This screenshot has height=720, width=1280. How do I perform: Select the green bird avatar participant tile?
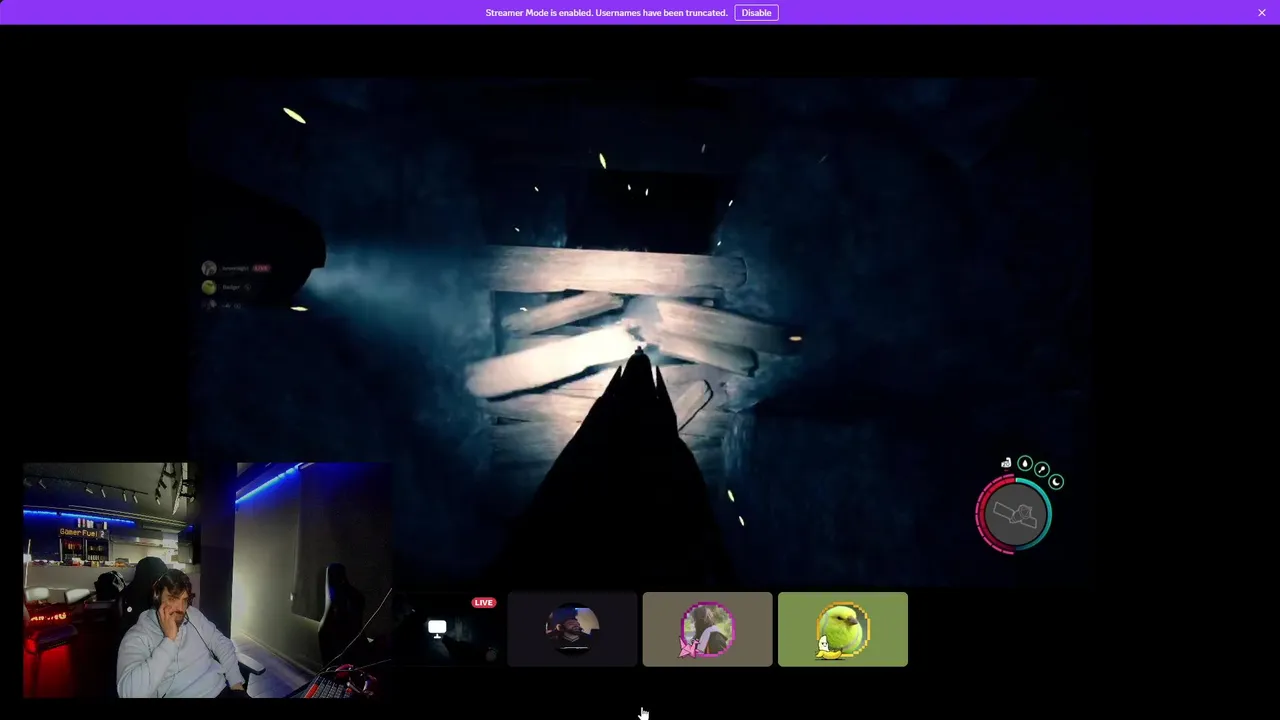pyautogui.click(x=843, y=629)
